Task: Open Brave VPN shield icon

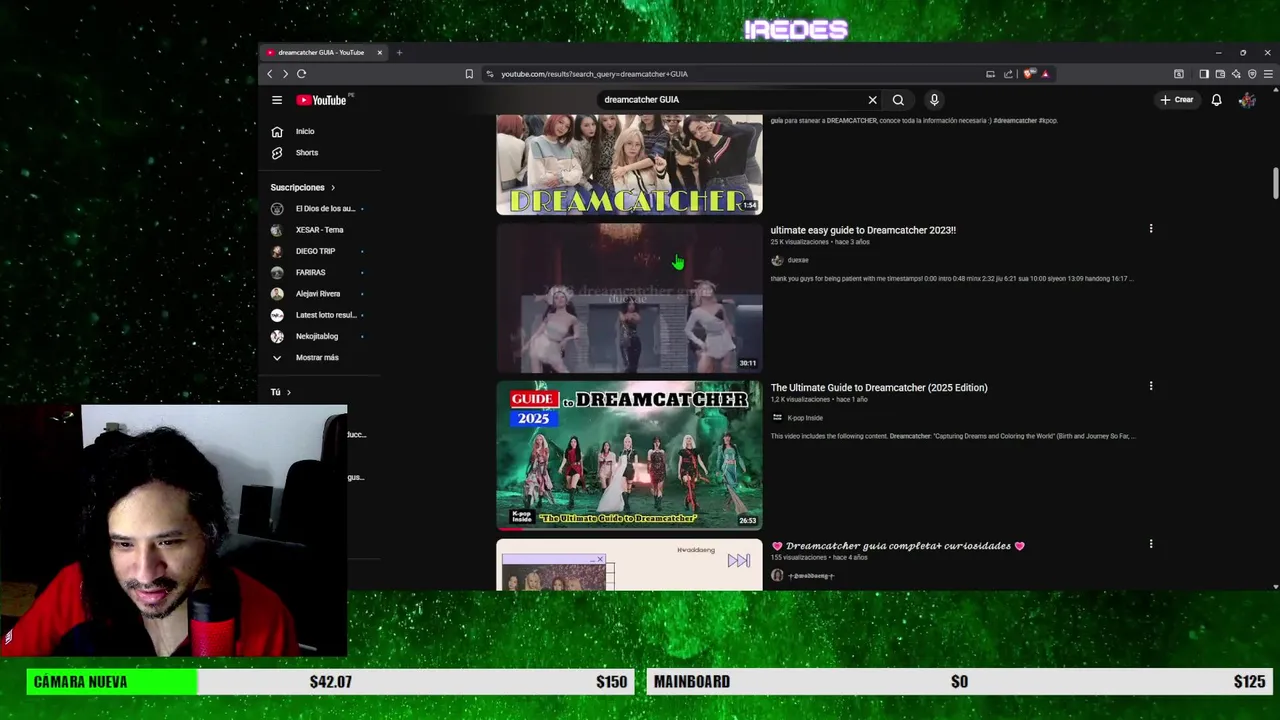Action: (x=1252, y=74)
